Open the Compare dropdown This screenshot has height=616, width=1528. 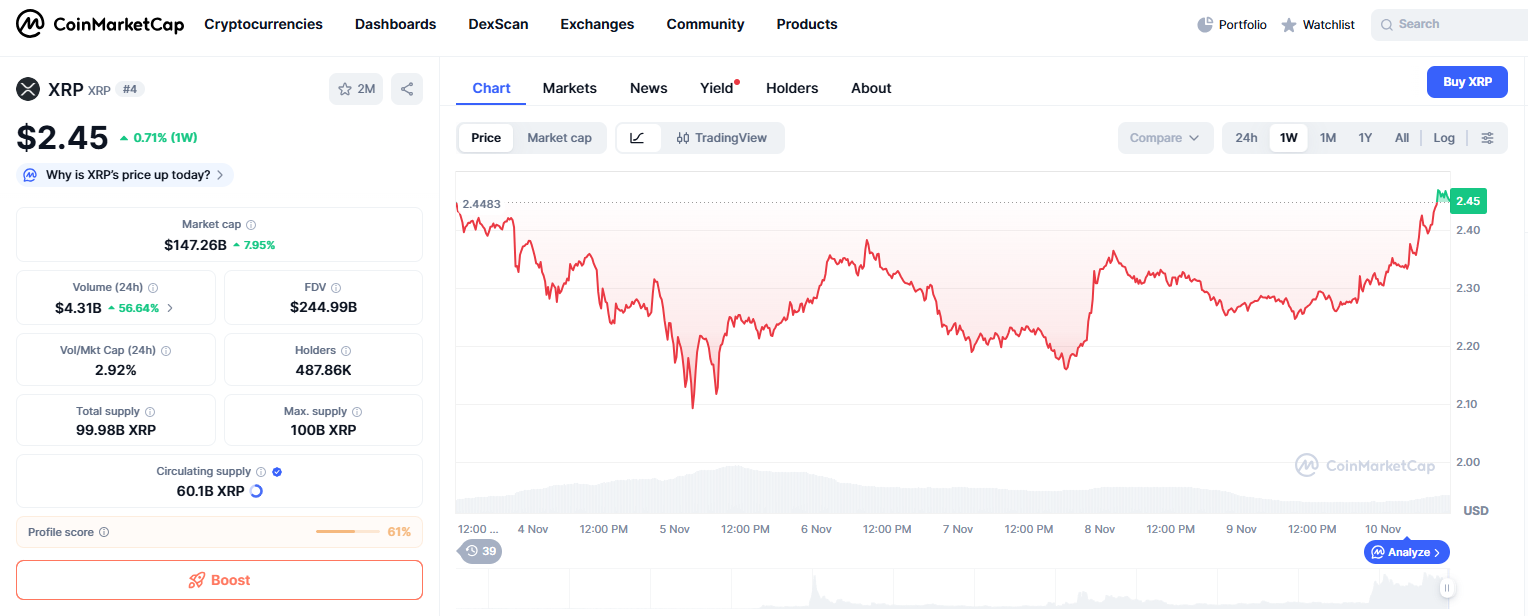pos(1165,138)
